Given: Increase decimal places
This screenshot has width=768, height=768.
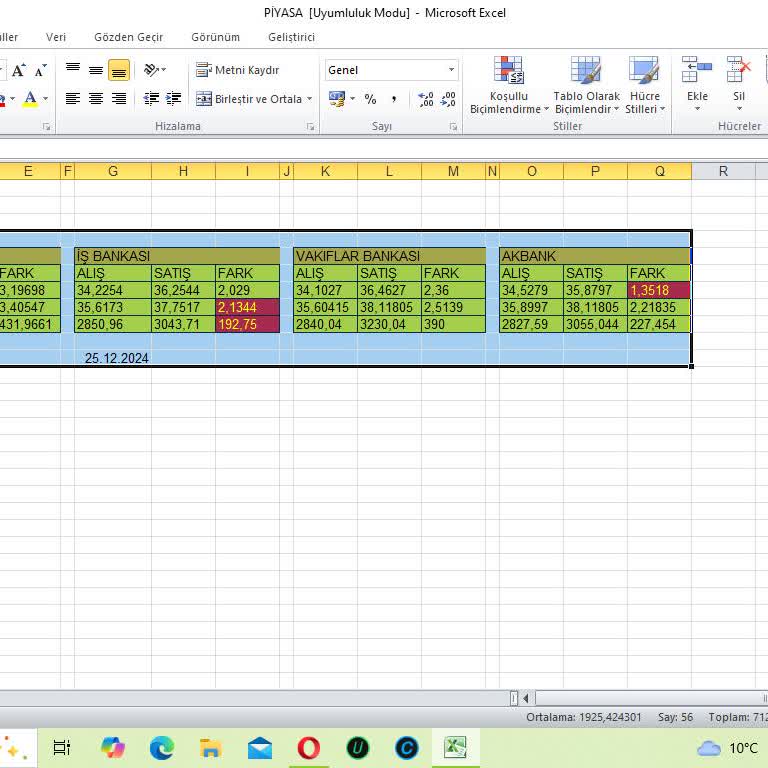Looking at the screenshot, I should 426,99.
